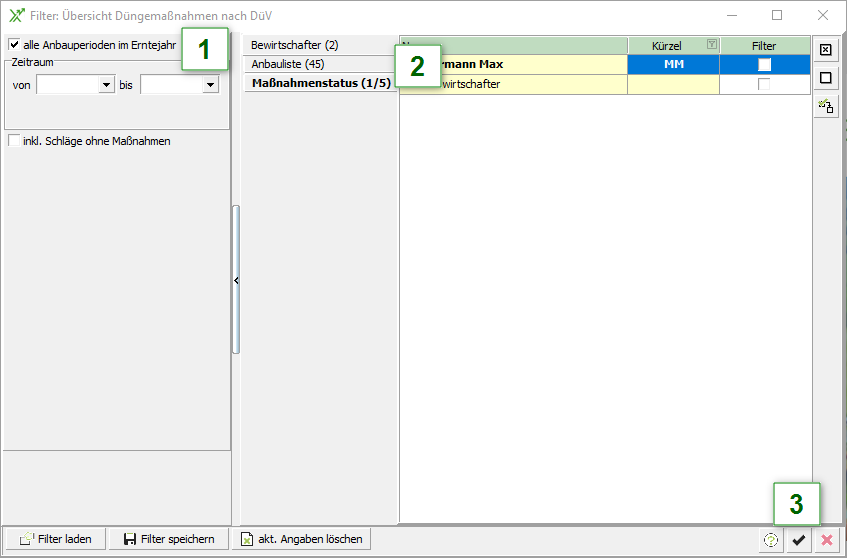Click the filter funnel in Kürzel column
Viewport: 847px width, 558px height.
coord(711,45)
